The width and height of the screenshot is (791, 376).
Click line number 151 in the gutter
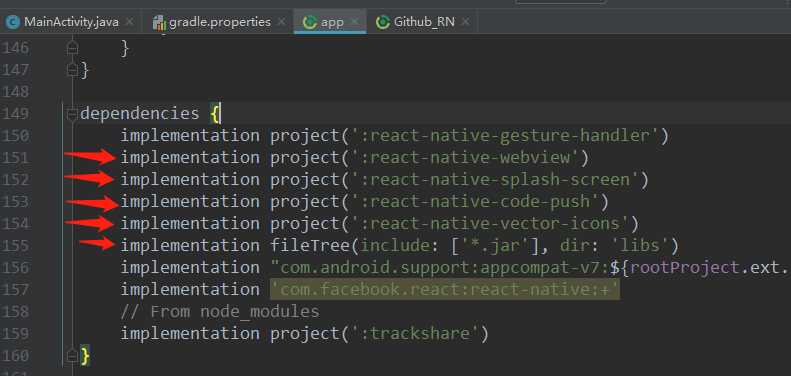click(15, 158)
